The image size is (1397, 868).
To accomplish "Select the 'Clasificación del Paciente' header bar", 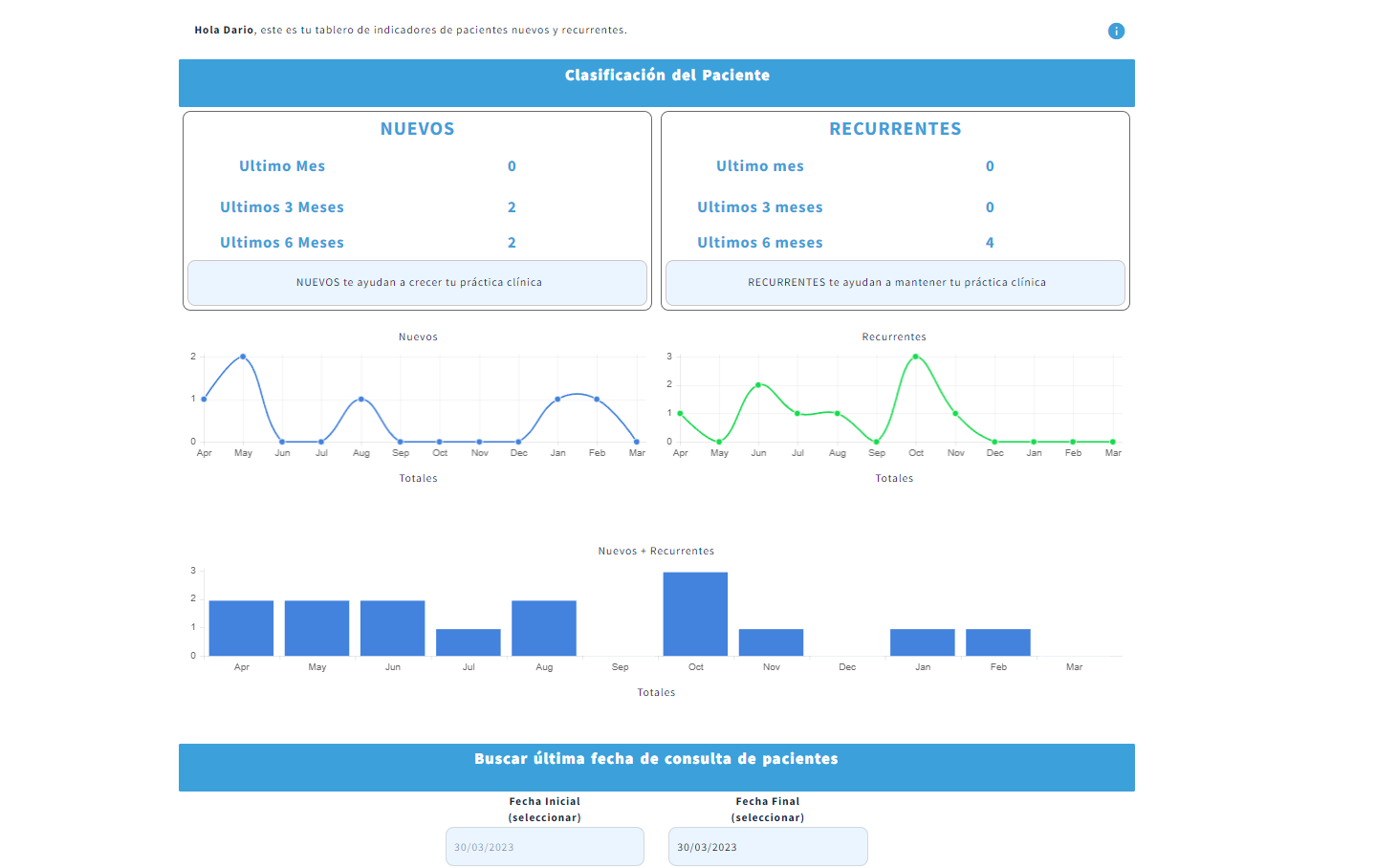I will (x=666, y=76).
